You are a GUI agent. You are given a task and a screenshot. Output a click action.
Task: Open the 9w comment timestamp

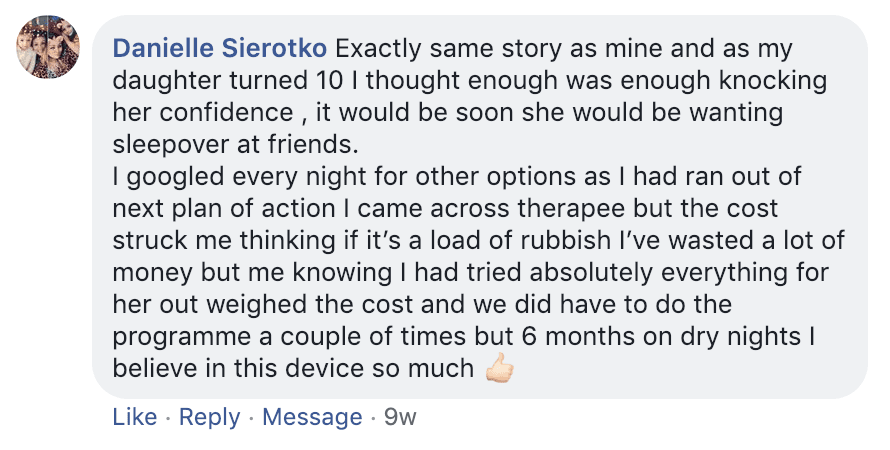click(400, 417)
